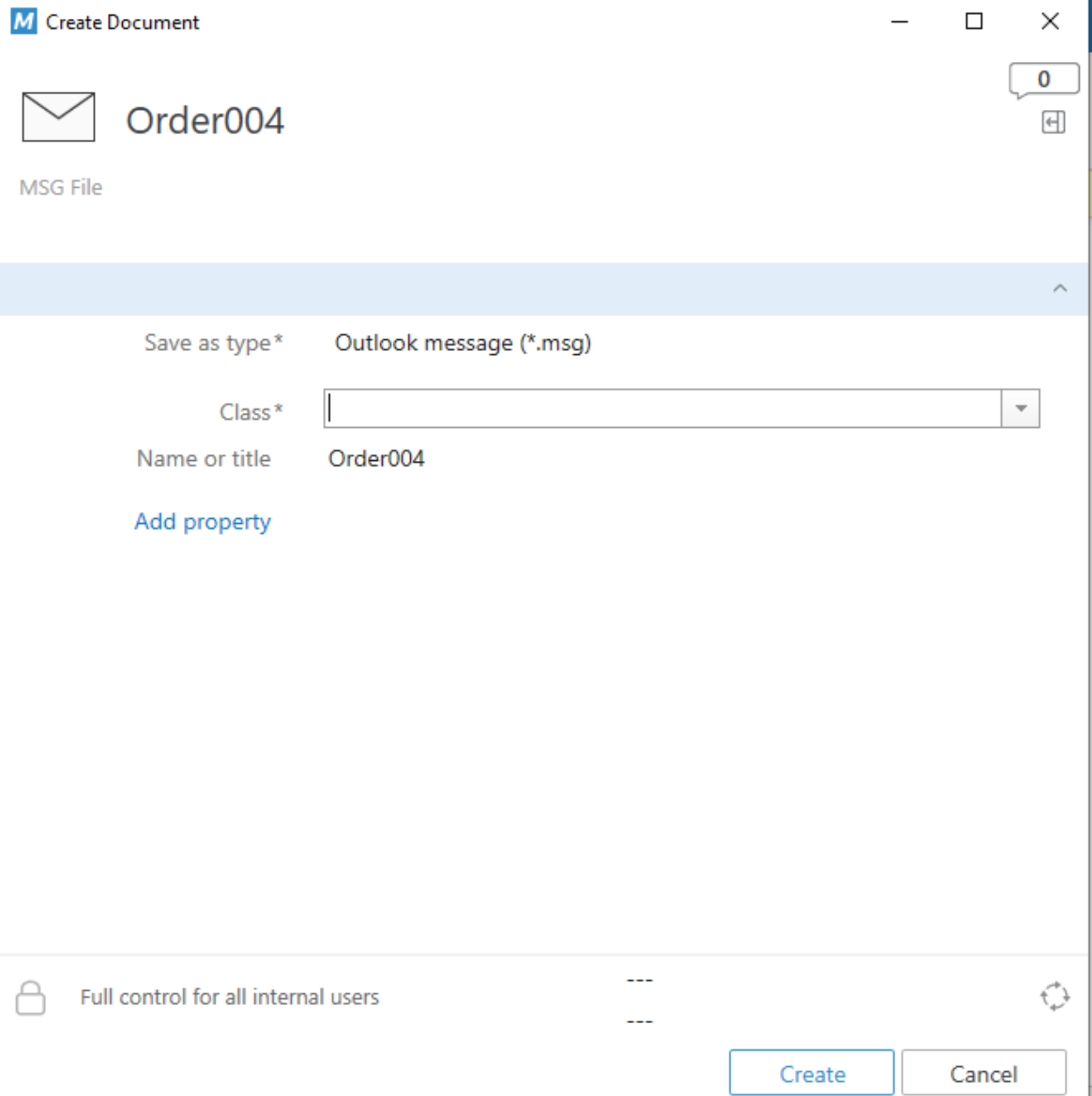Collapse the blue properties section chevron
Viewport: 1092px width, 1096px height.
(1060, 288)
